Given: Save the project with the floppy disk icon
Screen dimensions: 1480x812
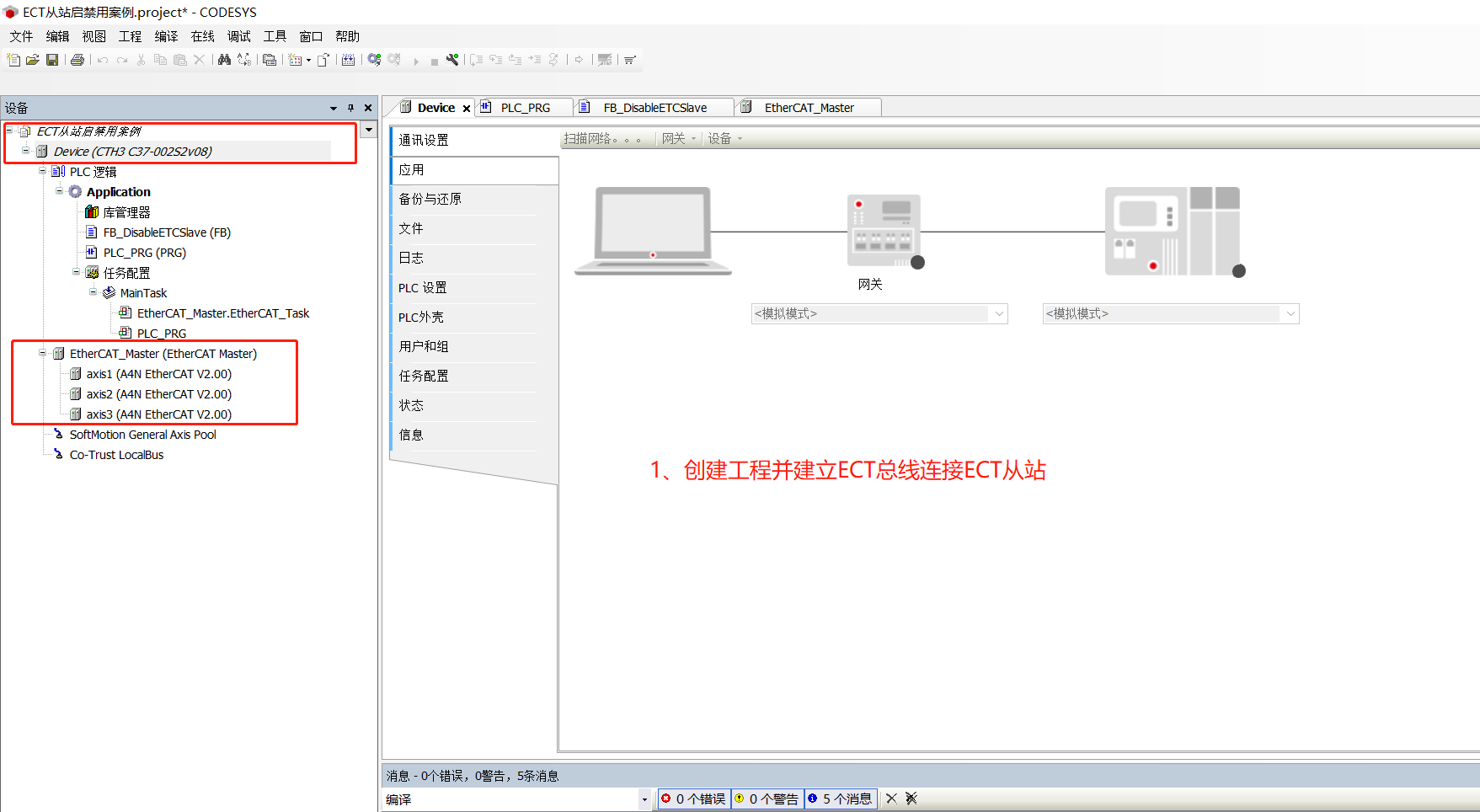Looking at the screenshot, I should tap(52, 60).
